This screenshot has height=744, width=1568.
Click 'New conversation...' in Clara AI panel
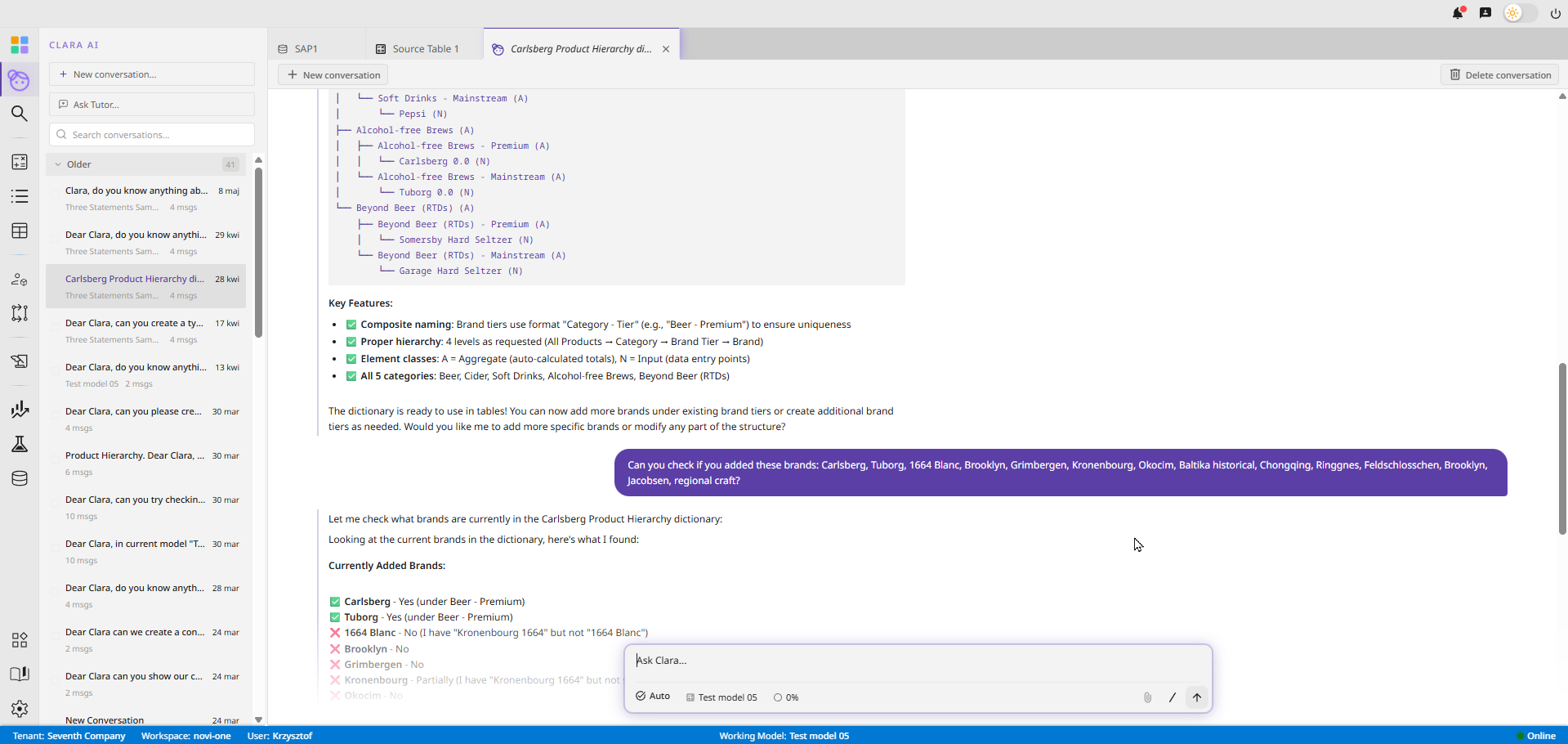(x=152, y=74)
